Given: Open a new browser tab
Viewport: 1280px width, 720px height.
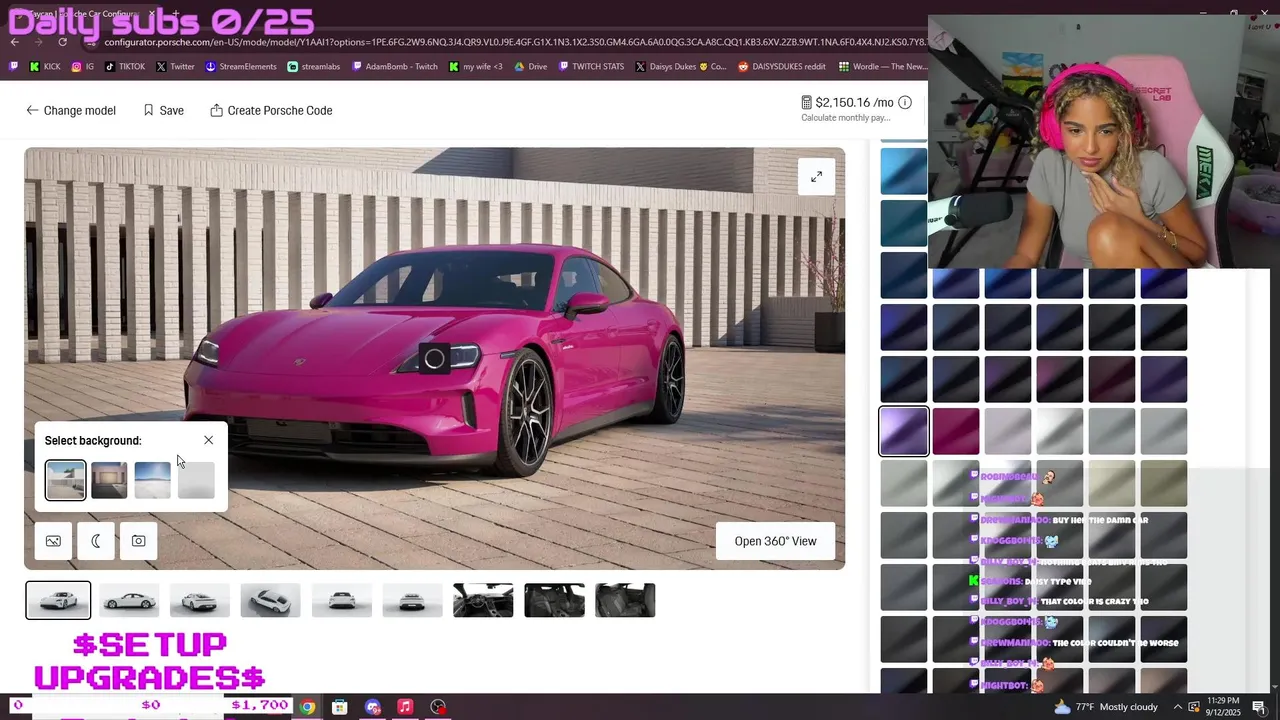Looking at the screenshot, I should pos(176,14).
